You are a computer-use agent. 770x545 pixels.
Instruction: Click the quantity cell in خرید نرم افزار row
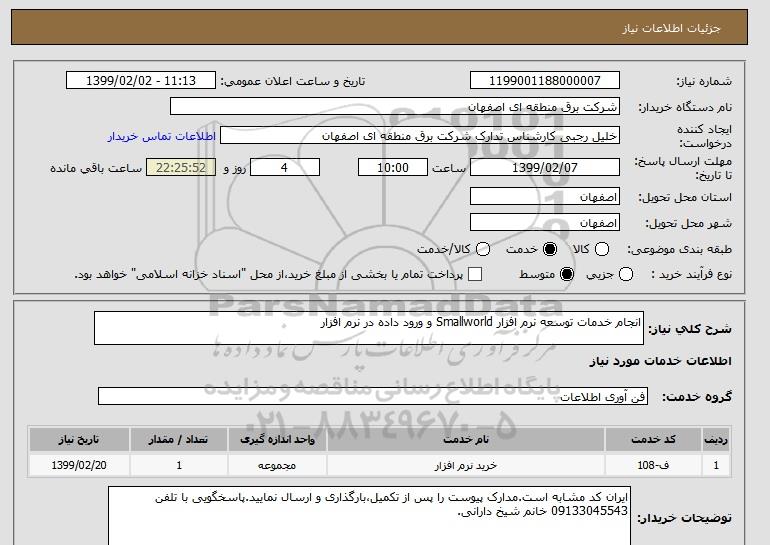[179, 465]
